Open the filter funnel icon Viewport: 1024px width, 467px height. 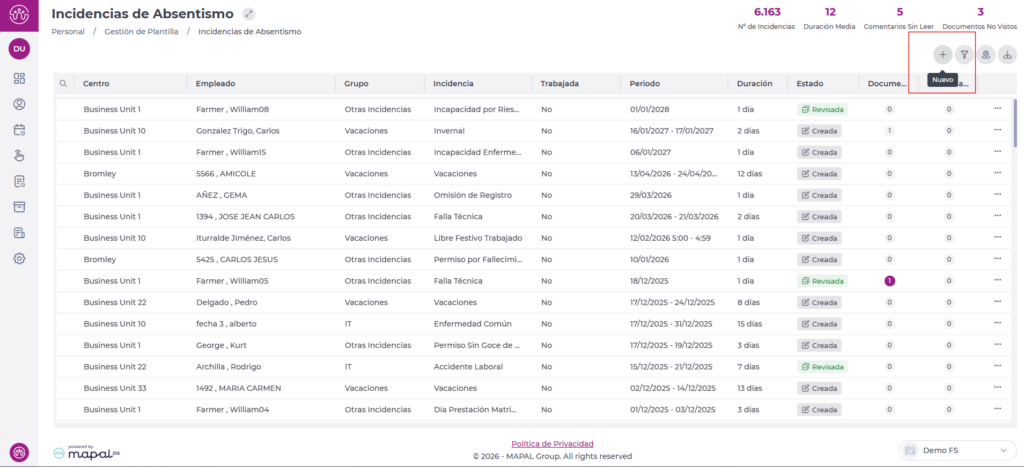click(964, 55)
